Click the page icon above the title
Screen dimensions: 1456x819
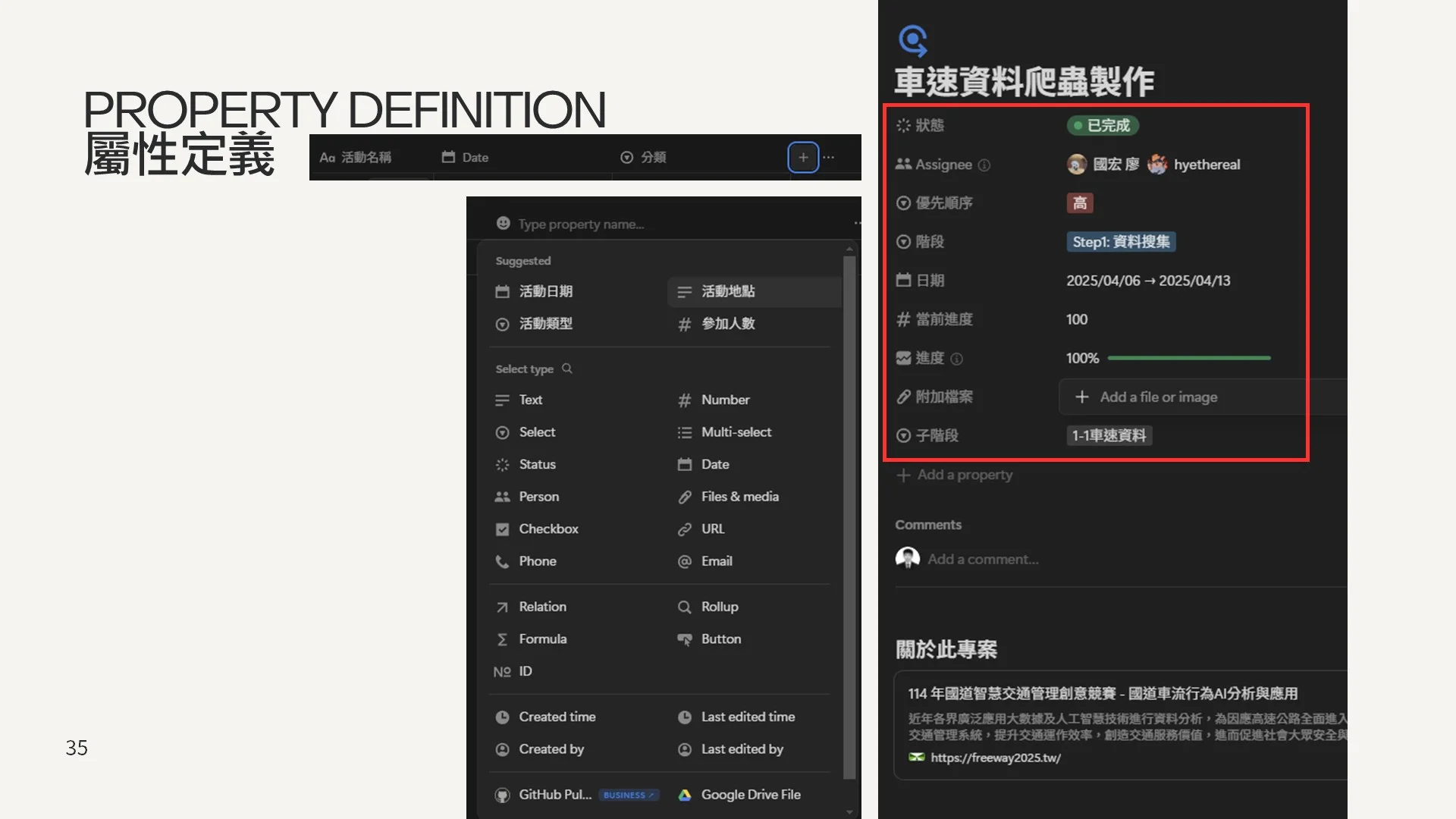click(912, 41)
